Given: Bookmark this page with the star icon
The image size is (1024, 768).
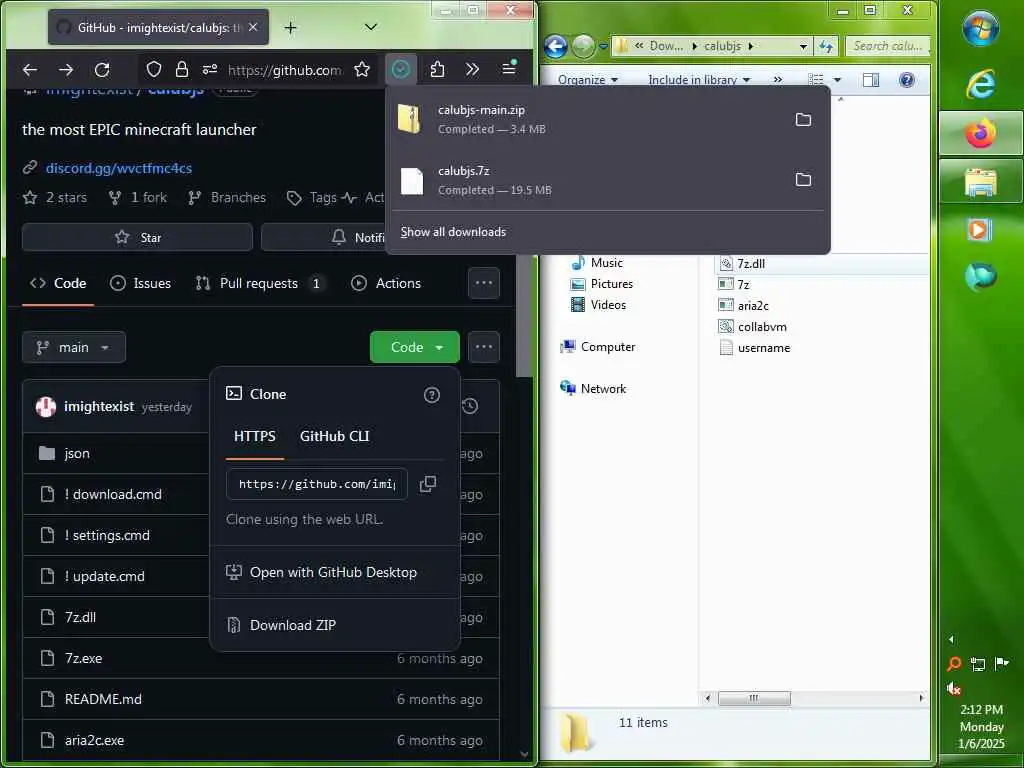Looking at the screenshot, I should pyautogui.click(x=362, y=69).
